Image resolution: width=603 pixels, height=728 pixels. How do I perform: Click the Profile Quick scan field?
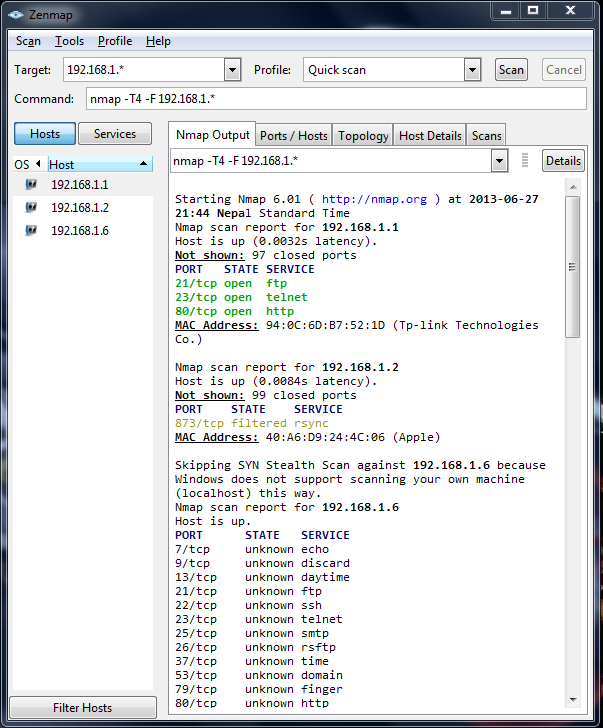pos(384,70)
